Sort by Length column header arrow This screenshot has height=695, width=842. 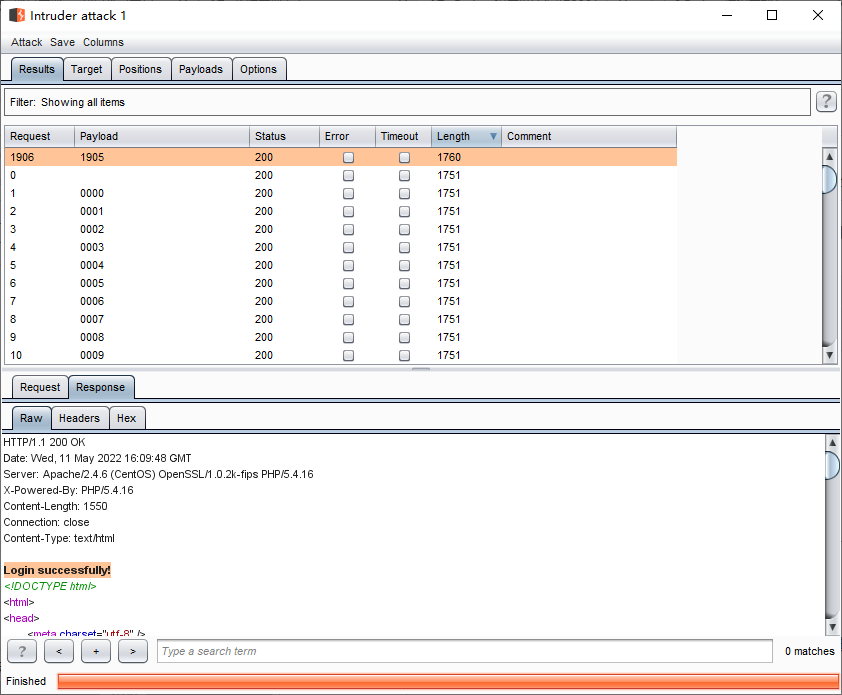[492, 136]
